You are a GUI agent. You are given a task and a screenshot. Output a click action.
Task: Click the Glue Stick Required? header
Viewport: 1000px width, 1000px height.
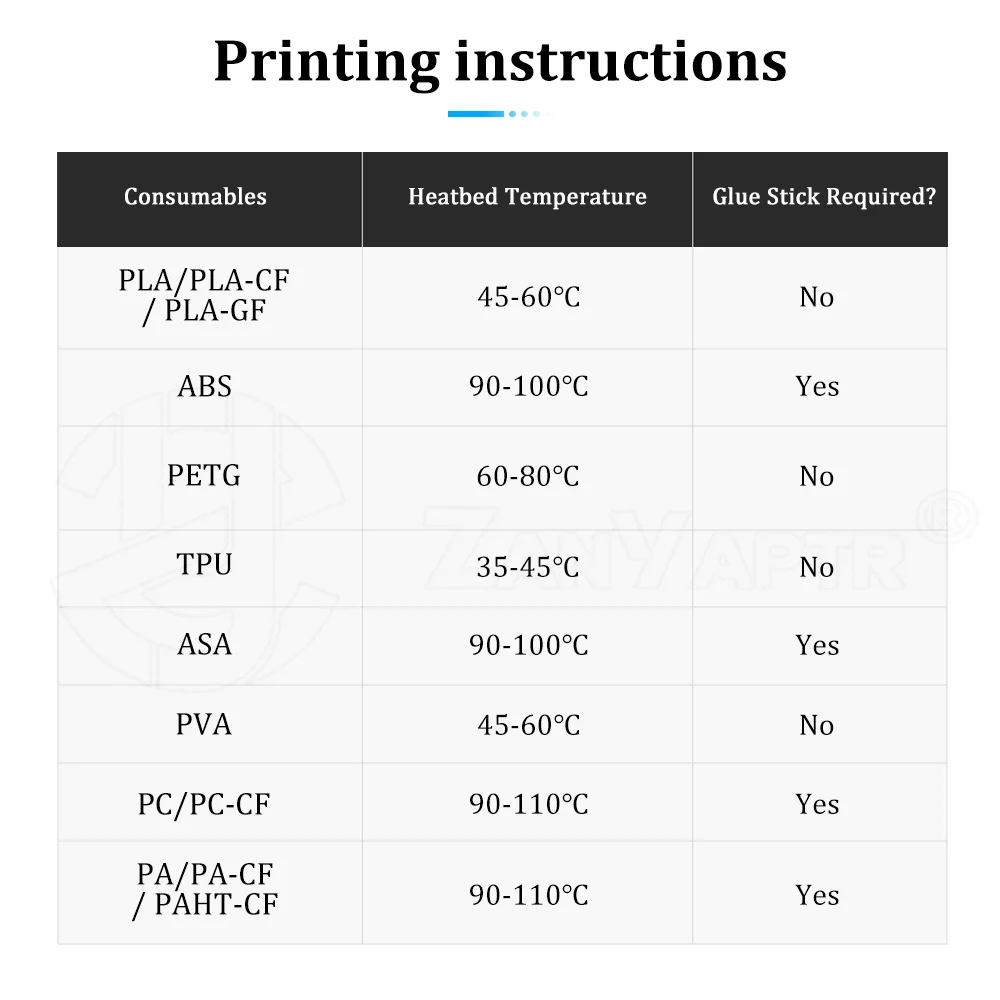pyautogui.click(x=823, y=196)
